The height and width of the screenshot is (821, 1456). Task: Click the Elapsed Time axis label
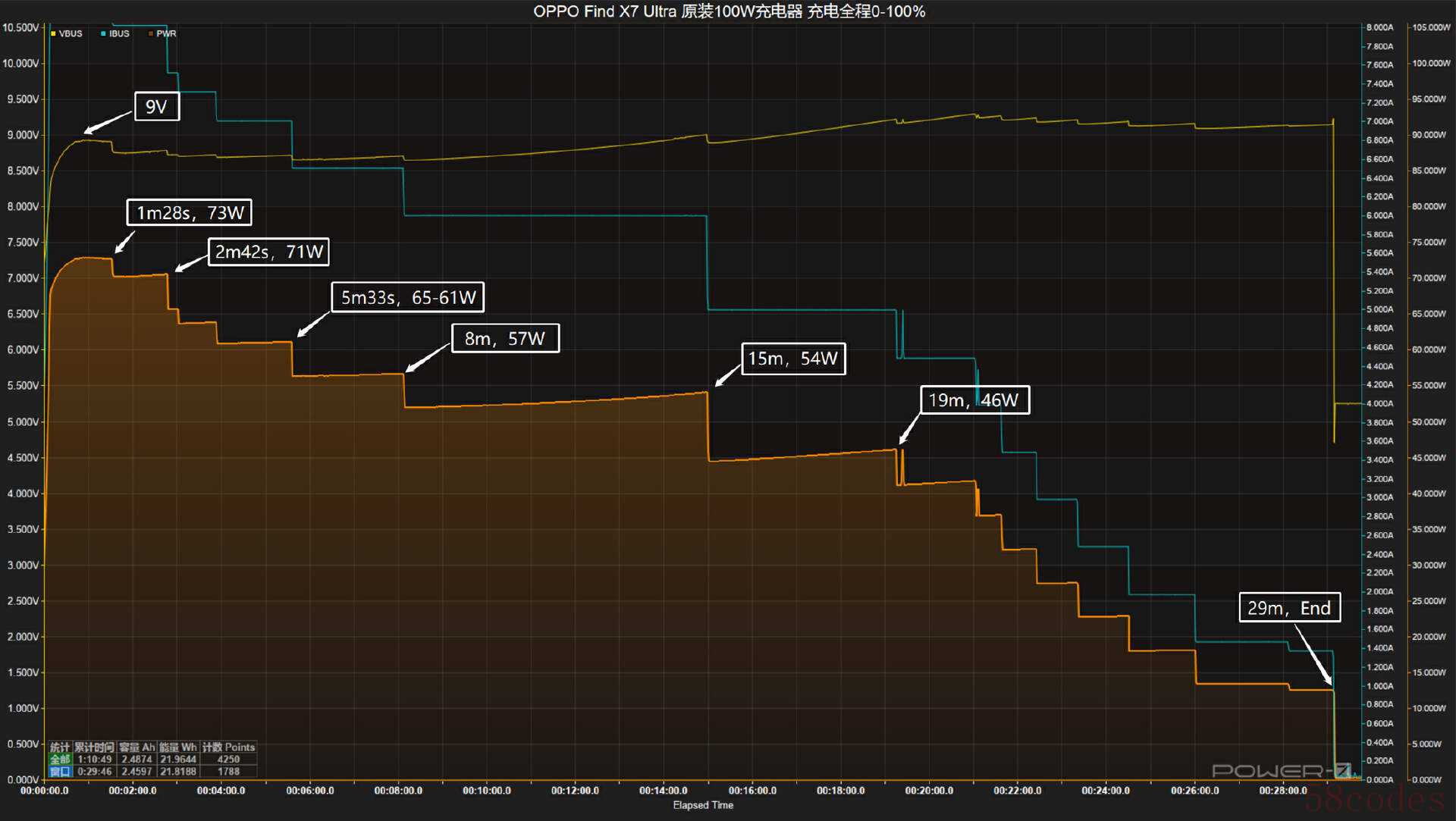point(703,805)
